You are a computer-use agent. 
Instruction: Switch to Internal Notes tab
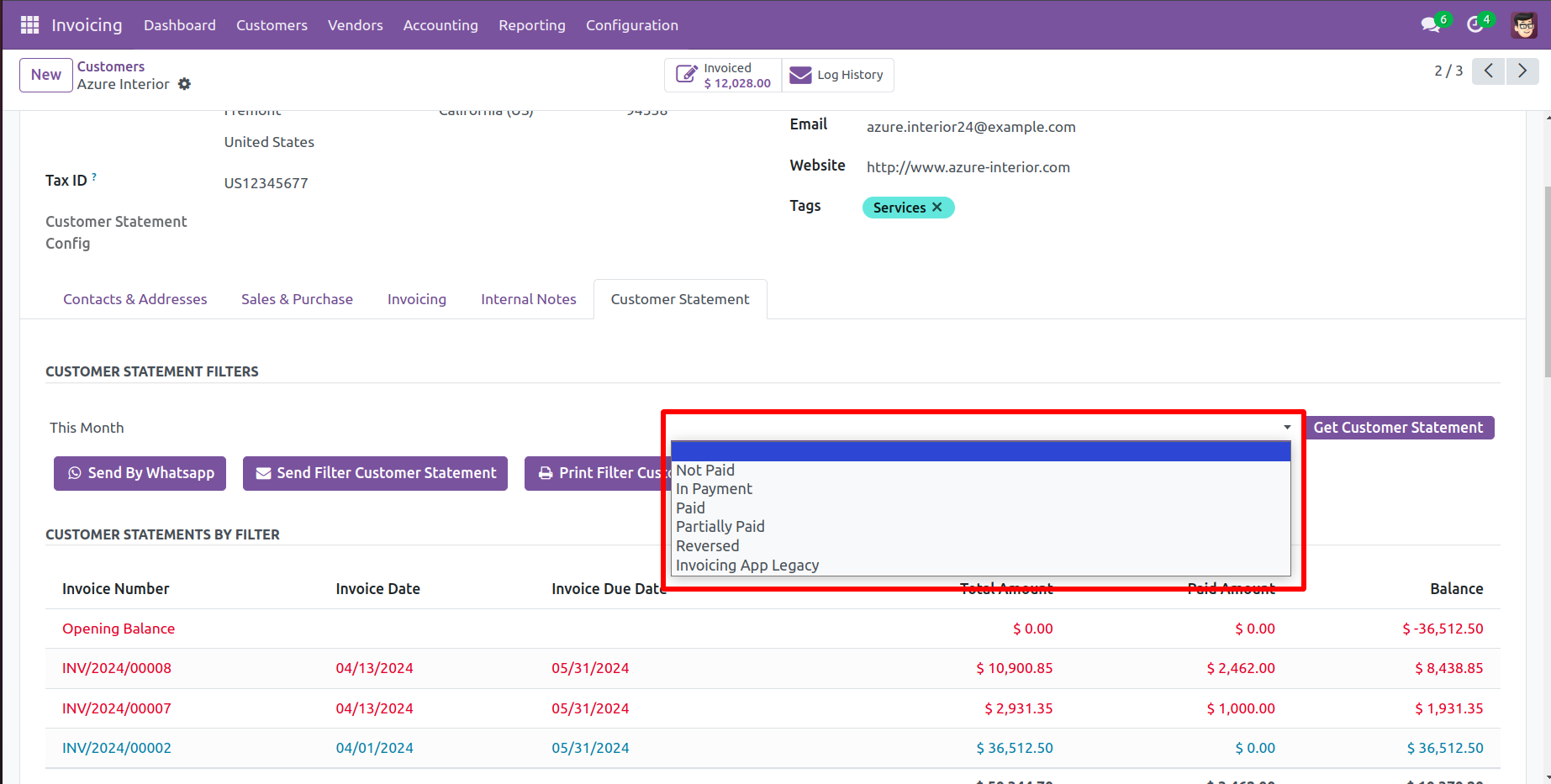(x=529, y=299)
